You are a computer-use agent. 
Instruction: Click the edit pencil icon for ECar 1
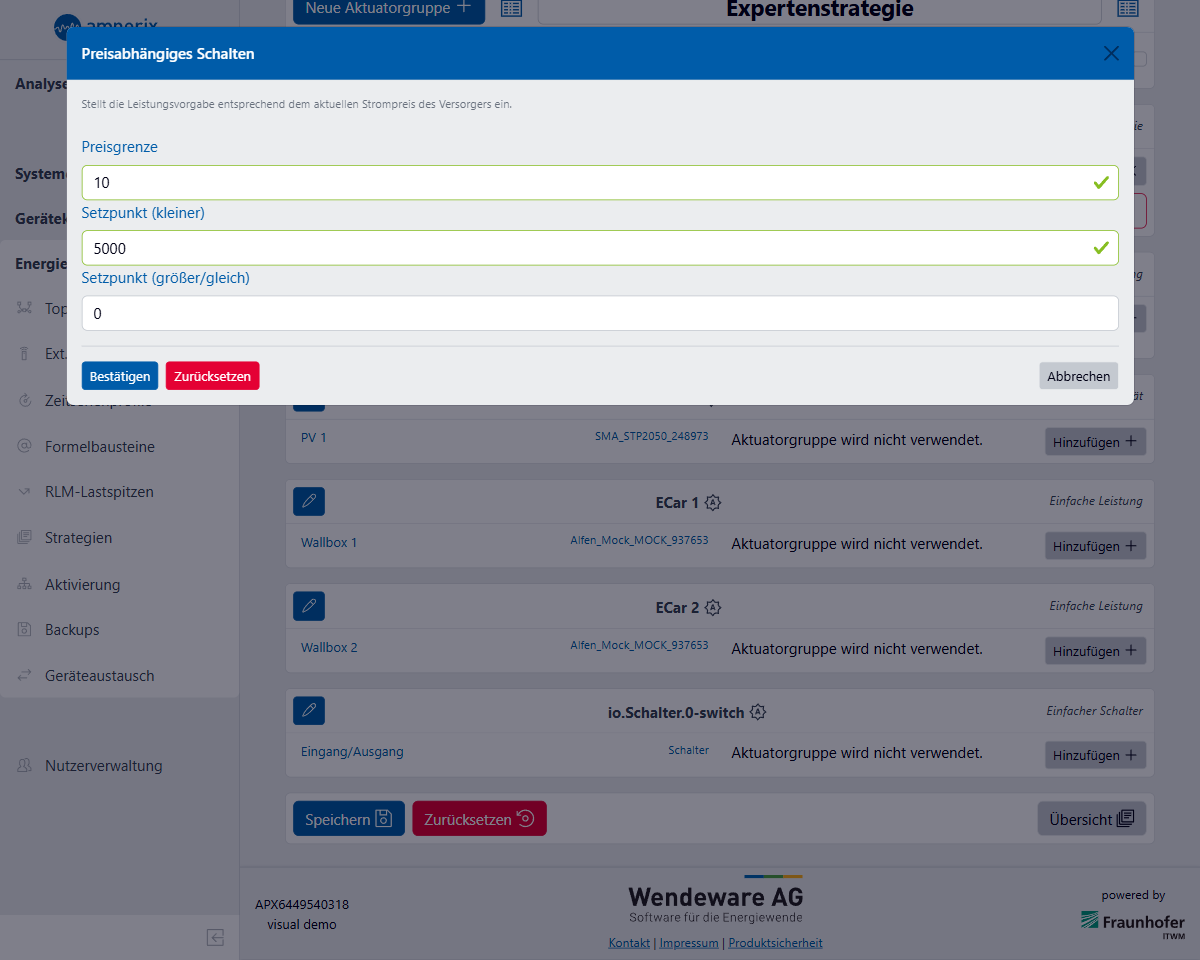pos(309,501)
